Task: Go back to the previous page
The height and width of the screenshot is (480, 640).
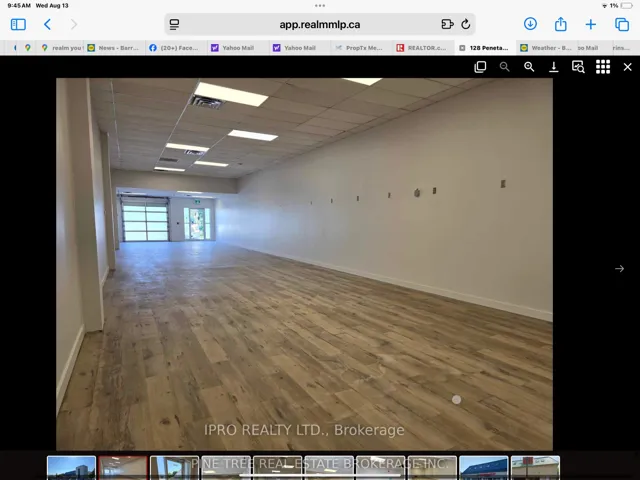Action: 47,24
